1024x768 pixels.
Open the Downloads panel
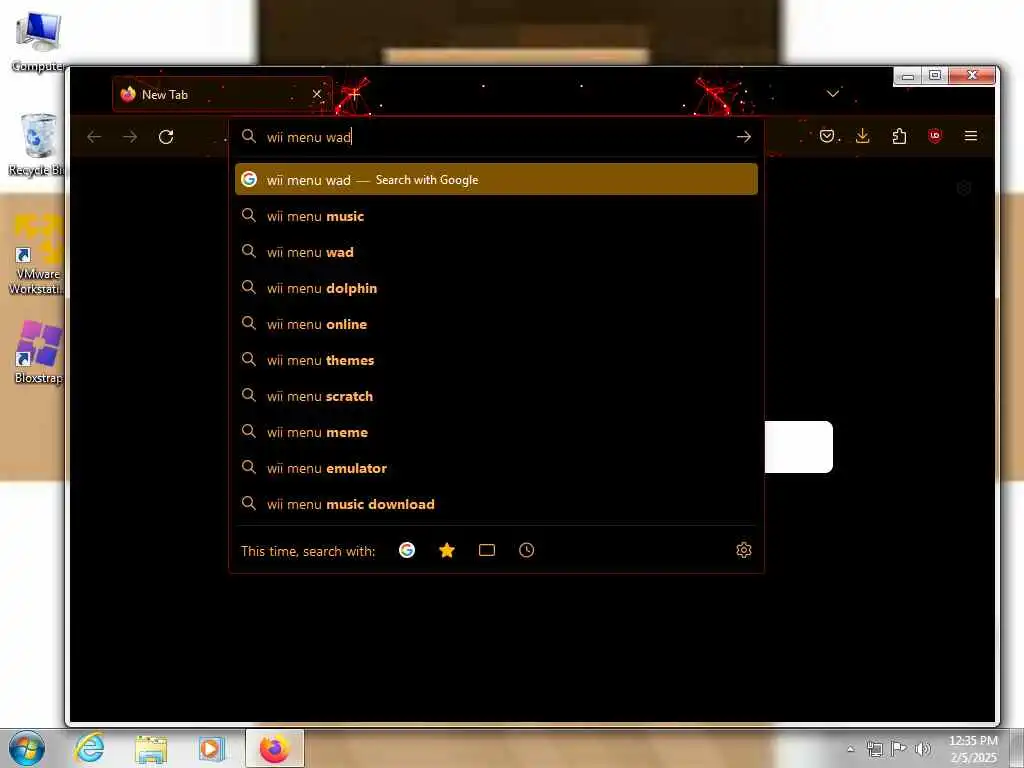[x=863, y=136]
